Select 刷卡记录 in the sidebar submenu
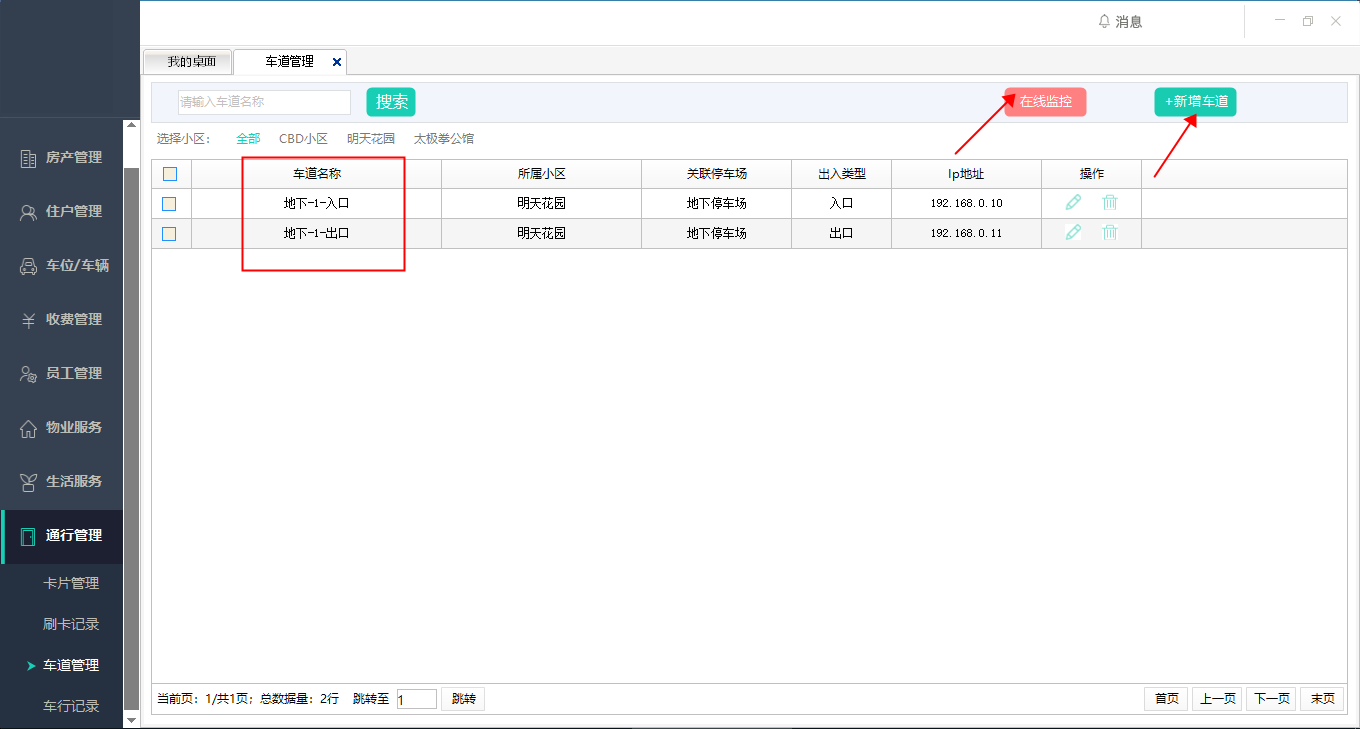This screenshot has height=729, width=1360. coord(71,624)
